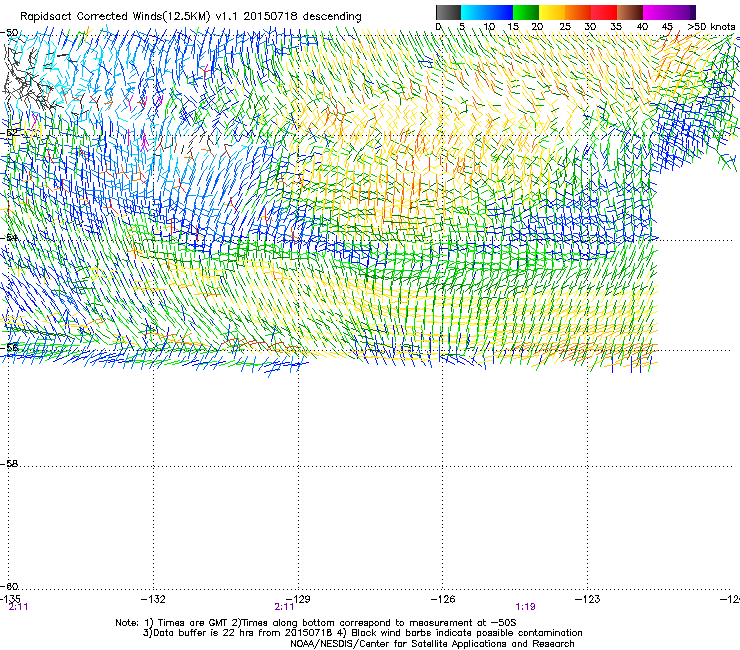The height and width of the screenshot is (650, 740).
Task: Click the '-58' latitude label
Action: tap(9, 464)
